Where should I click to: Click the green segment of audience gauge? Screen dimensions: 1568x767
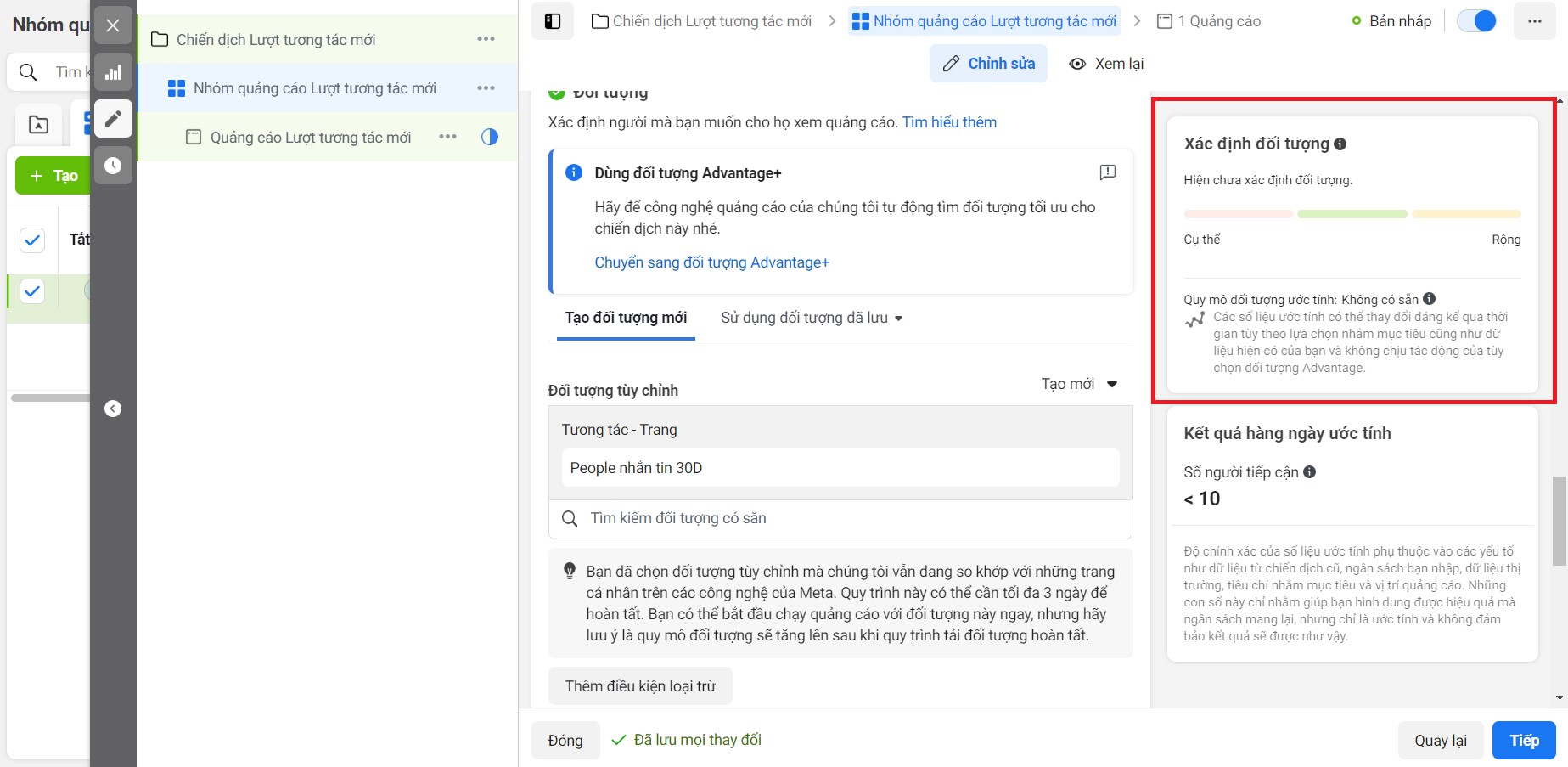1352,214
